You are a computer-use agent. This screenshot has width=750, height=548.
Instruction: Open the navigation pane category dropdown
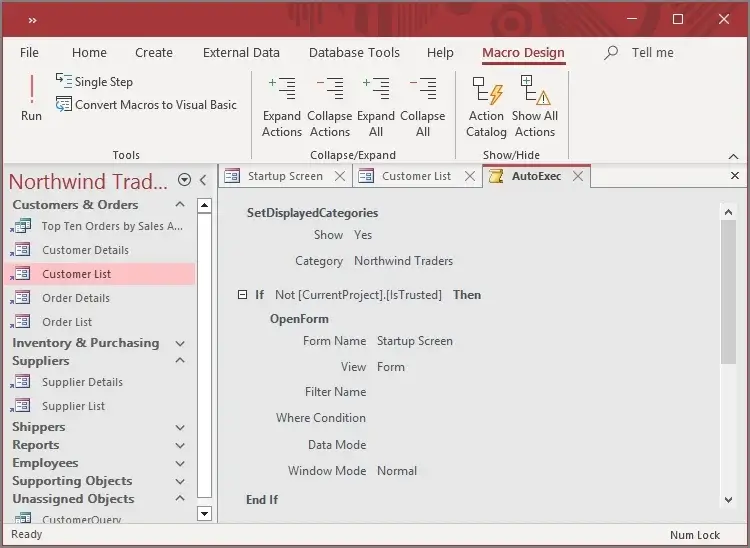[x=184, y=180]
